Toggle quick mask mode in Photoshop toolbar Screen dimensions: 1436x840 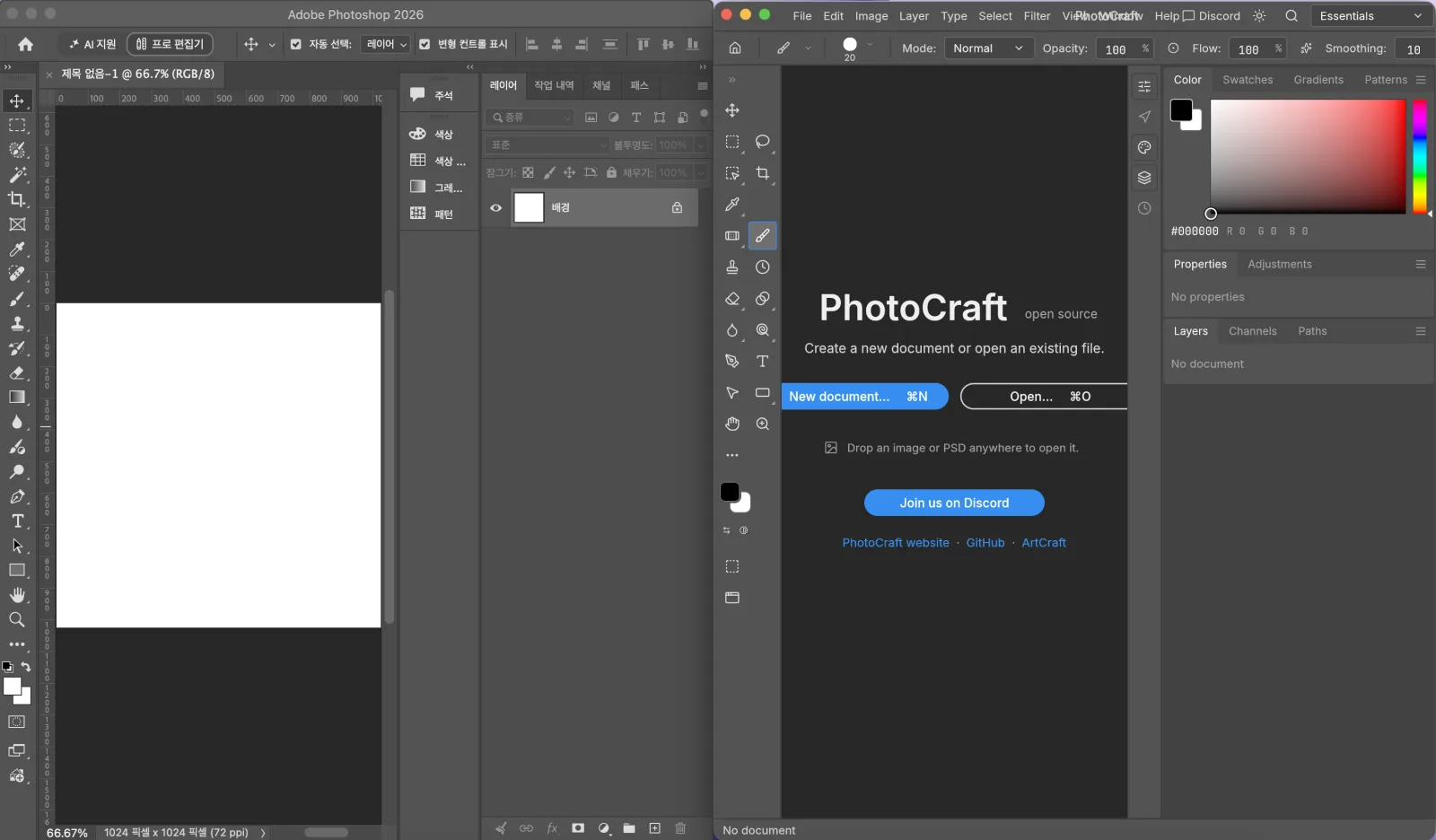[17, 722]
